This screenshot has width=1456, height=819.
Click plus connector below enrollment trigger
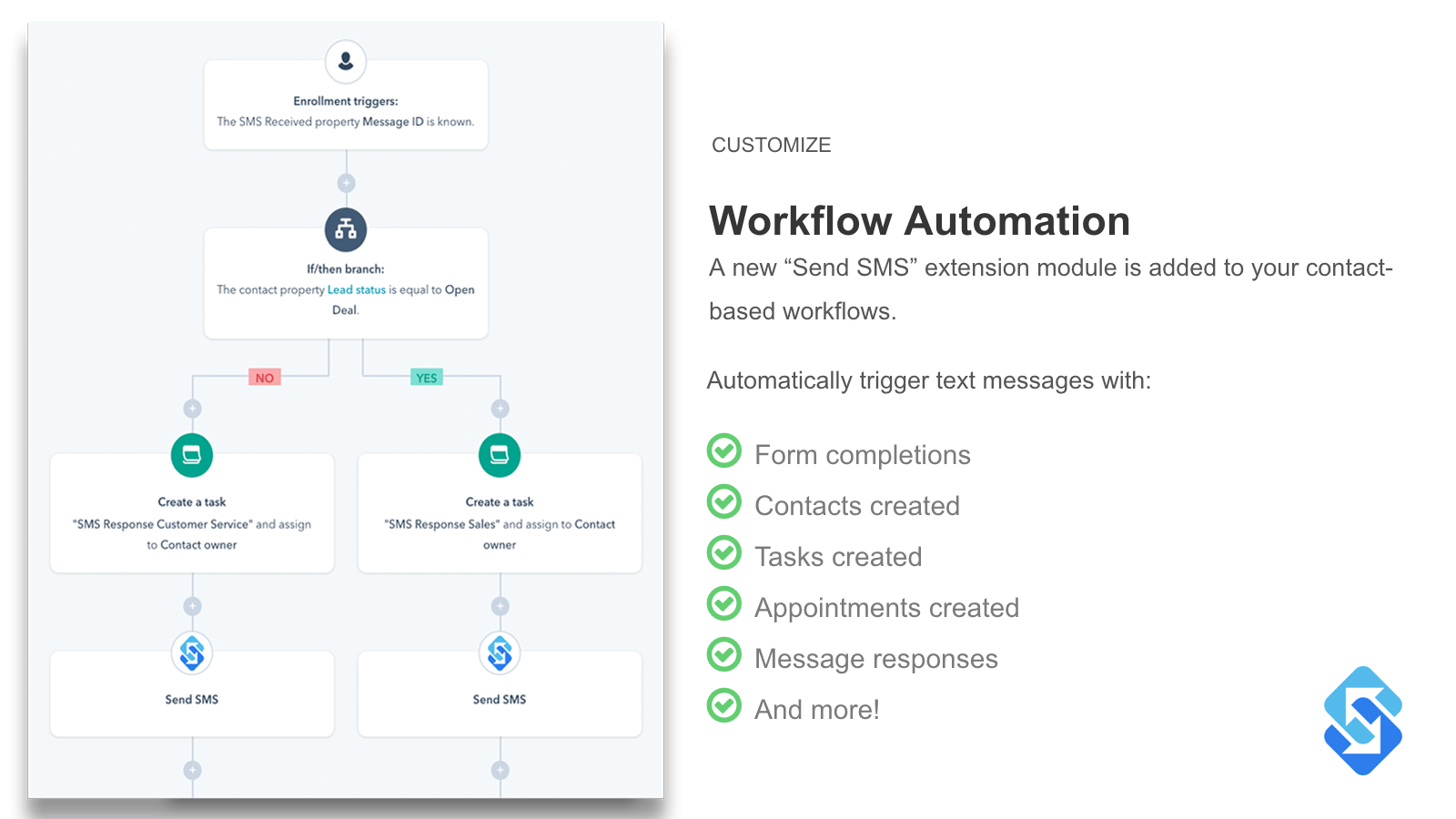click(346, 183)
